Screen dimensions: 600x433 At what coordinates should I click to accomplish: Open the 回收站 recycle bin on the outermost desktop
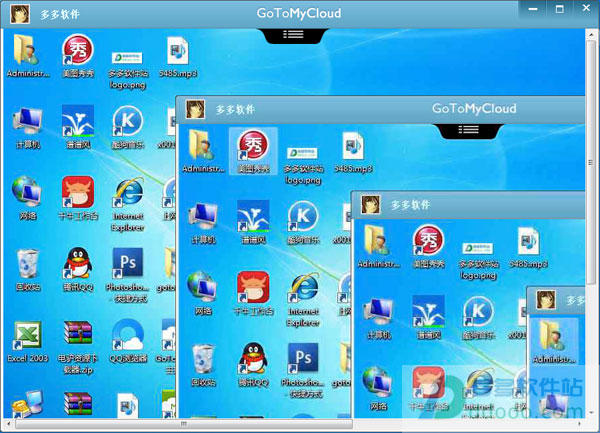tap(28, 270)
